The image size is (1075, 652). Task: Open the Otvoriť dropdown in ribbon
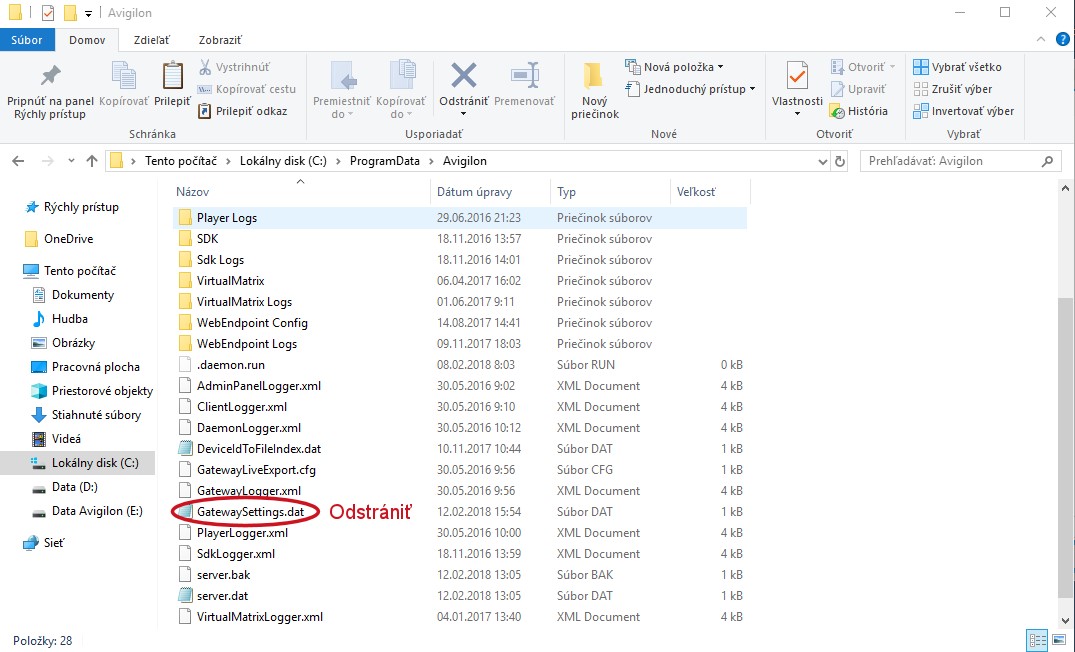892,67
